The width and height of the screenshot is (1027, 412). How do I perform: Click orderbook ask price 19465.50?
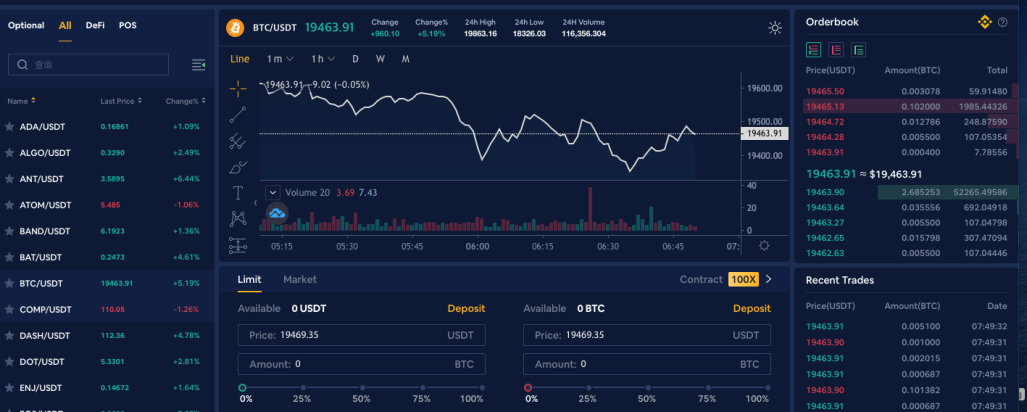point(825,92)
